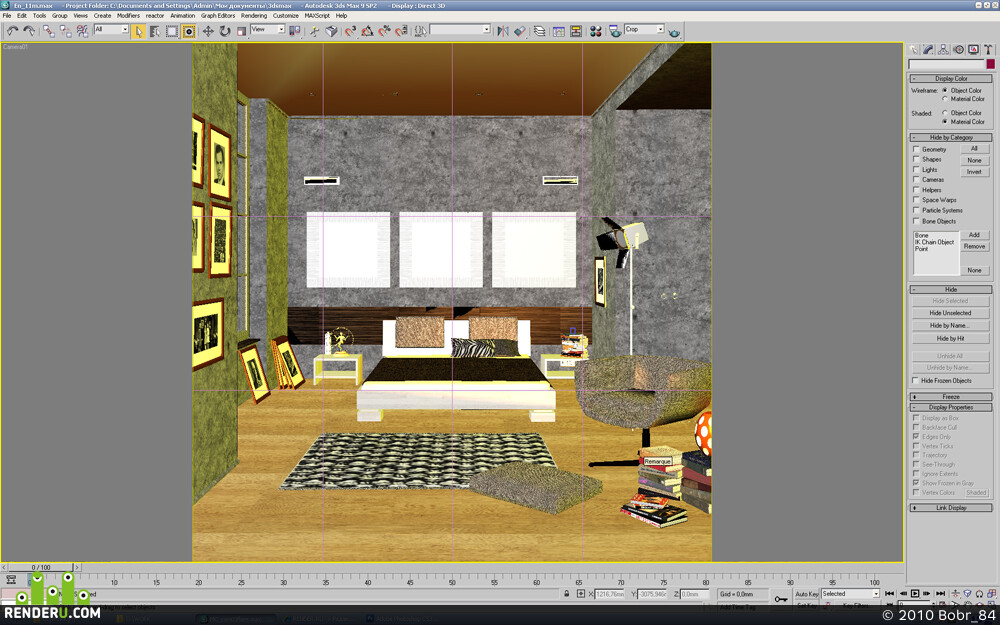Toggle Hide Frozen Objects checkbox
Screen dimensions: 1000x625
pyautogui.click(x=916, y=380)
